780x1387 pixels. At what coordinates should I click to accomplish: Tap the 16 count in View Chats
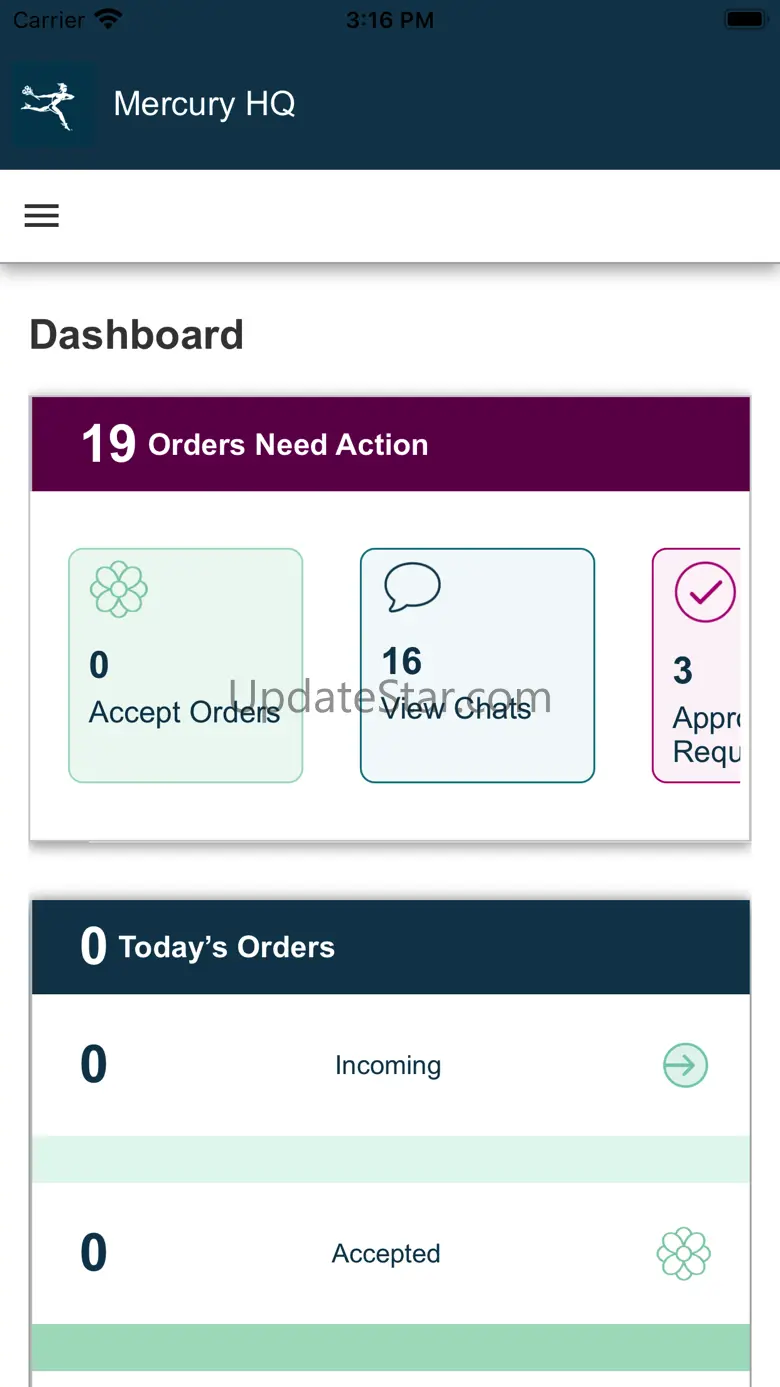tap(402, 661)
